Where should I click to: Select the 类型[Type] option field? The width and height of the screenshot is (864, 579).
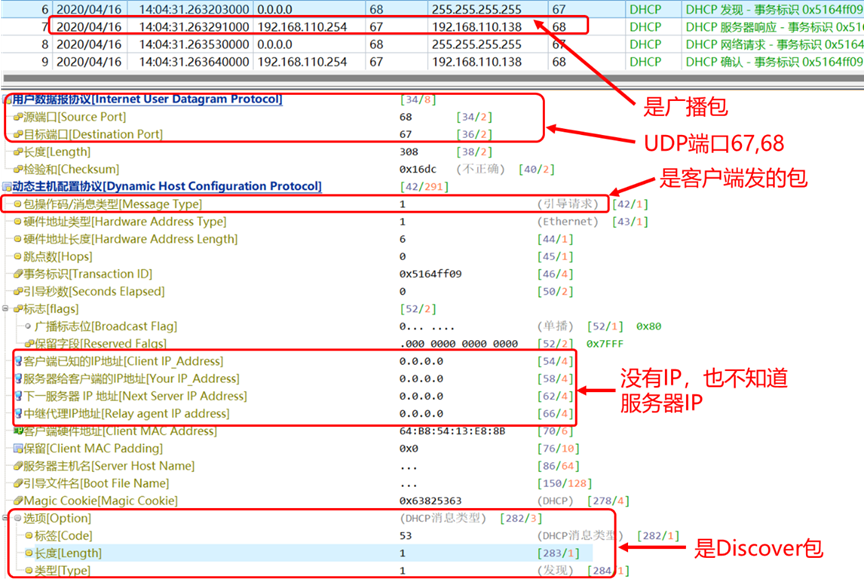pyautogui.click(x=62, y=571)
